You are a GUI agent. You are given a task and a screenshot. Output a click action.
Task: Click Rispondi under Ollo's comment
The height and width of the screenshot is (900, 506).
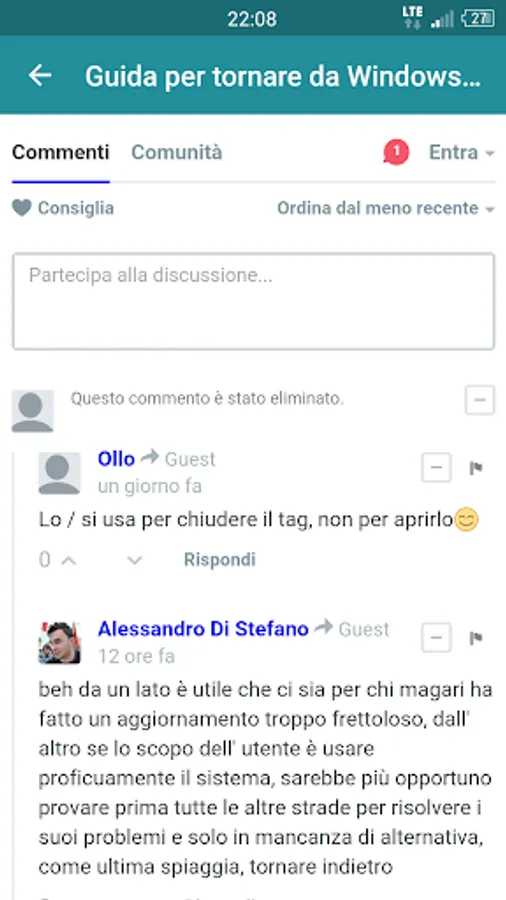pyautogui.click(x=220, y=560)
